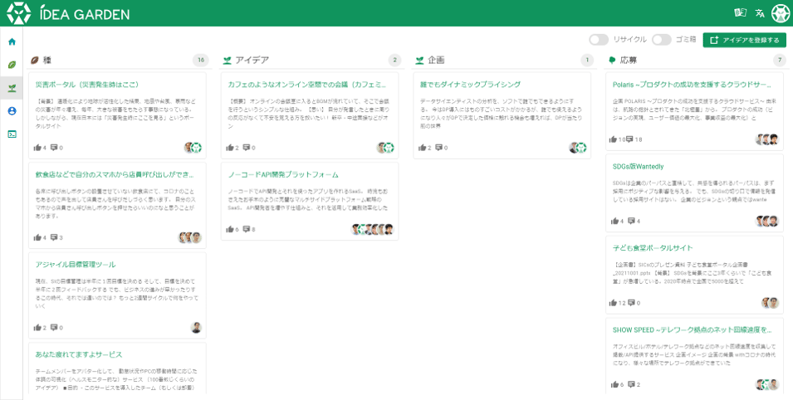The height and width of the screenshot is (400, 793).
Task: Click thumbs-up on 災害ポータル card
Action: pyautogui.click(x=38, y=147)
